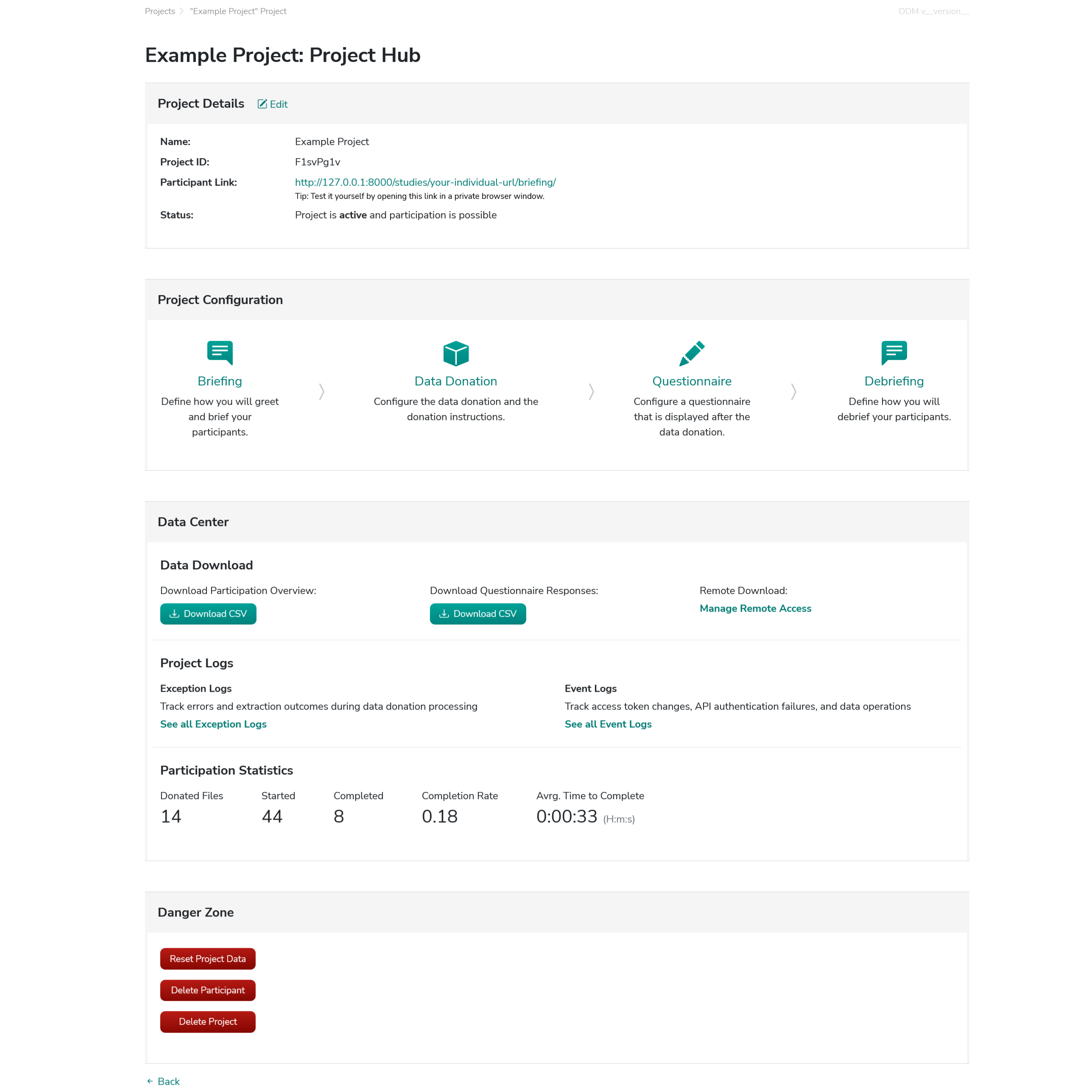Select the Data Donation cube icon
The width and height of the screenshot is (1092, 1092).
tap(456, 353)
